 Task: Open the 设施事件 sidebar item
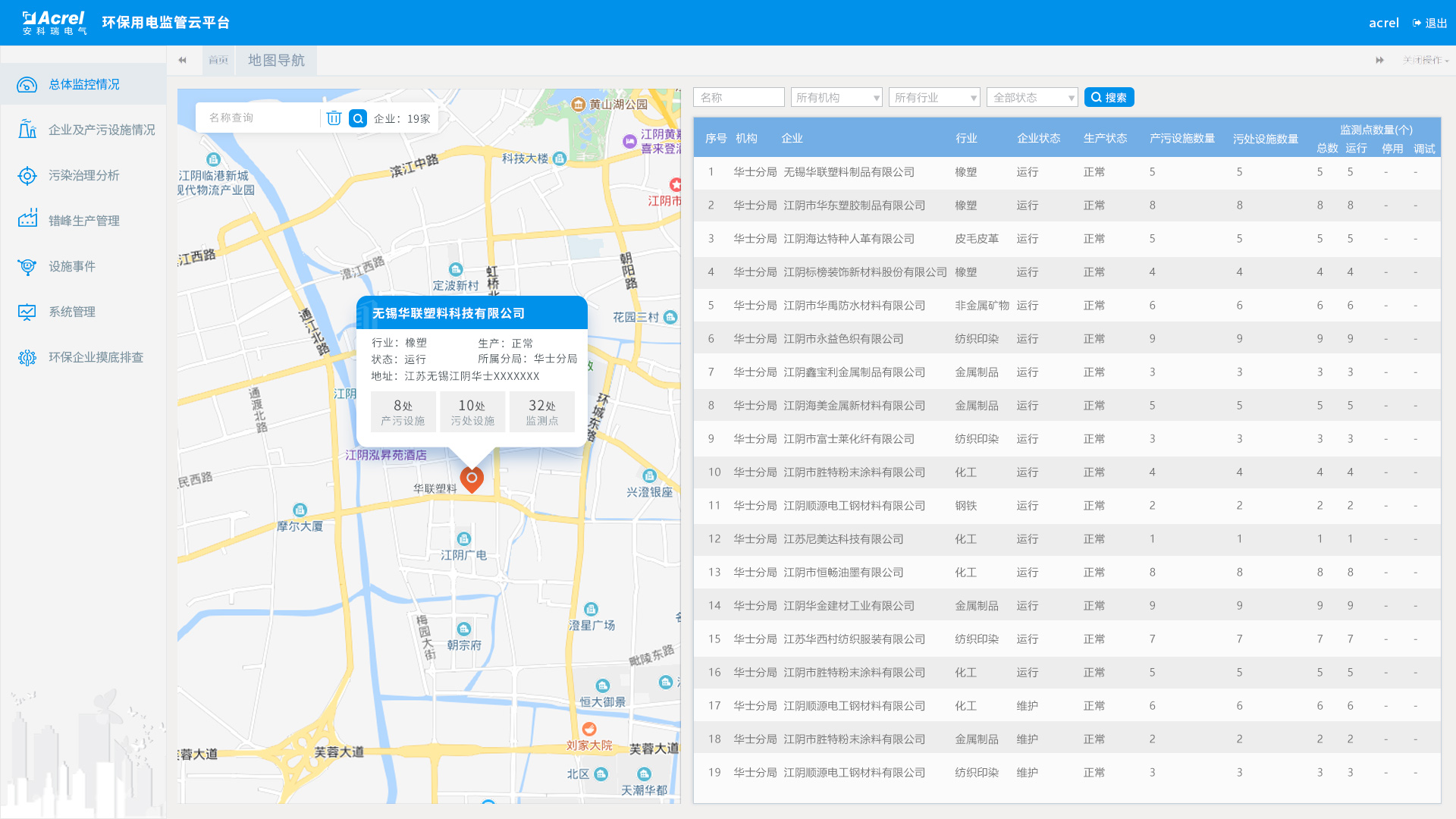(72, 266)
